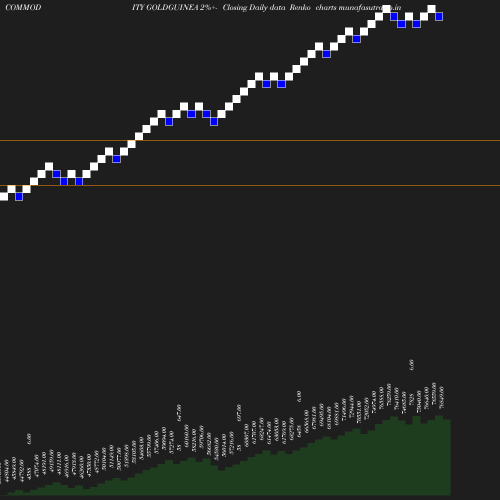Click the 'Closing Daily data' label
The image size is (500, 500).
[x=254, y=8]
